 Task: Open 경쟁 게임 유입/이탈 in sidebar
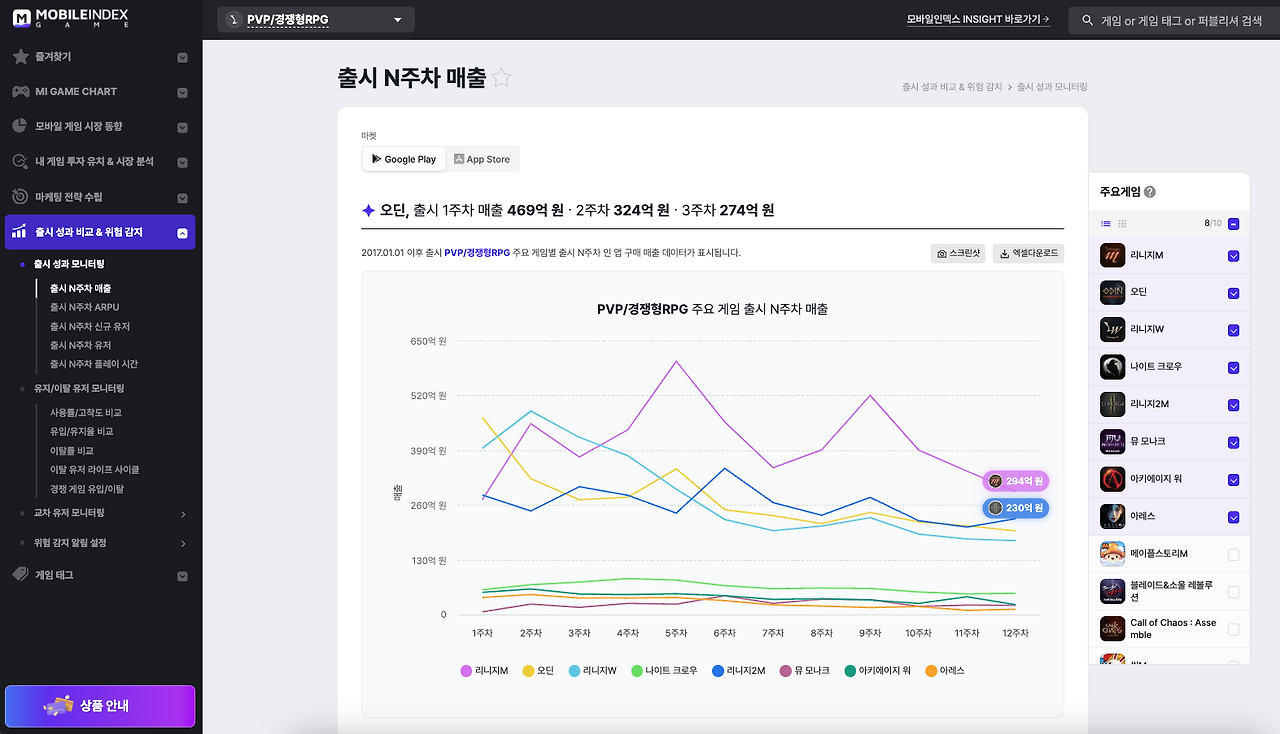(x=87, y=489)
